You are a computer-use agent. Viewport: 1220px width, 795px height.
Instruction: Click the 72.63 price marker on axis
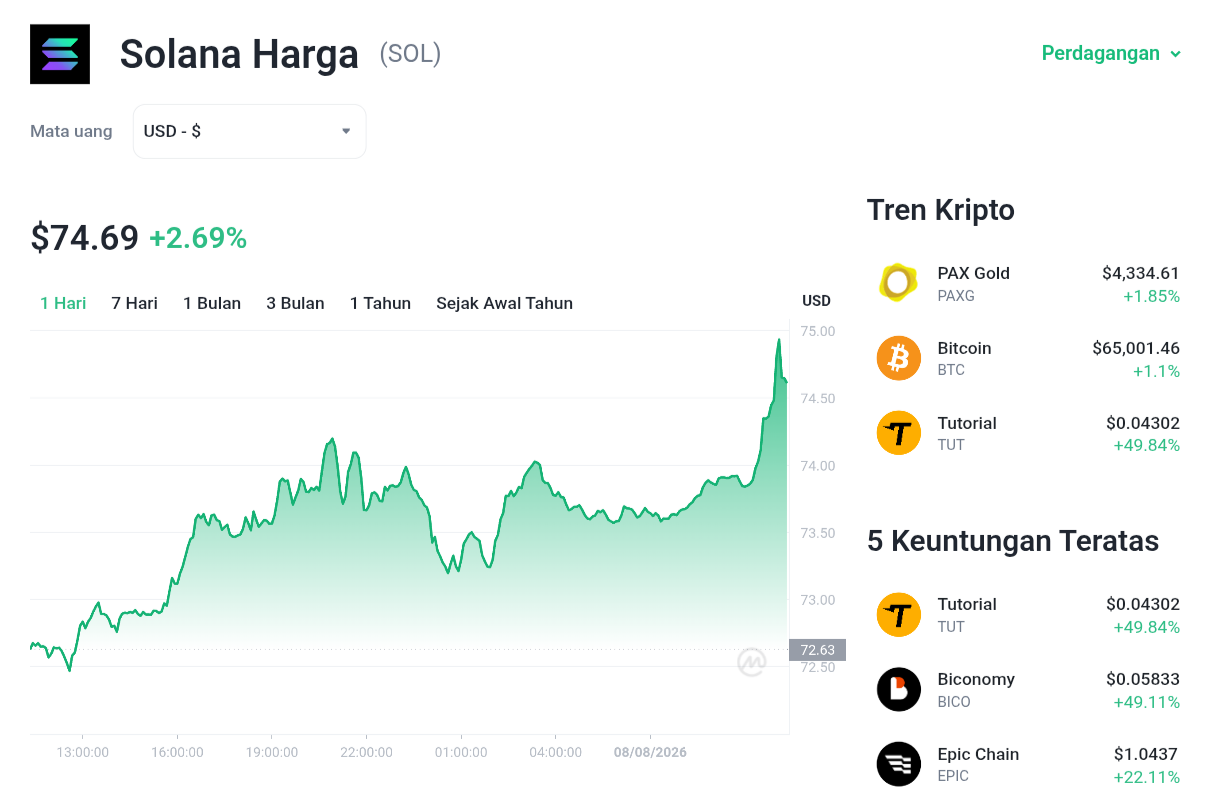tap(817, 650)
